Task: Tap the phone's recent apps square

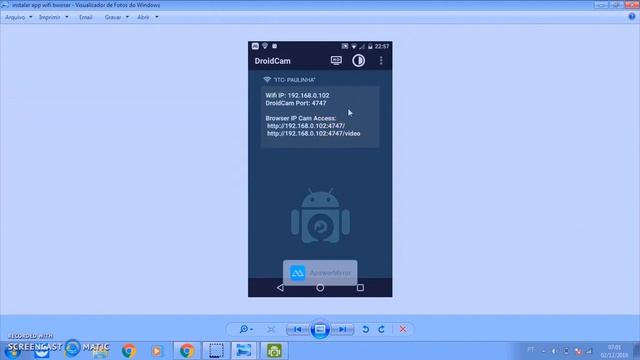Action: (360, 288)
